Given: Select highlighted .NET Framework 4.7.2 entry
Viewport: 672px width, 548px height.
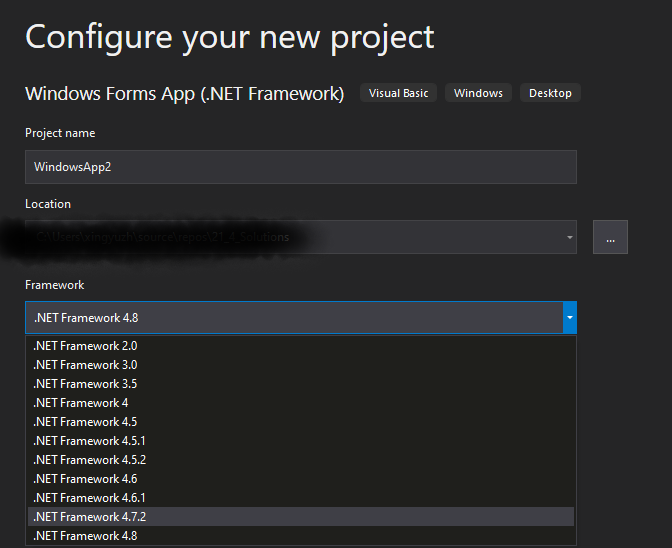Looking at the screenshot, I should pyautogui.click(x=300, y=517).
